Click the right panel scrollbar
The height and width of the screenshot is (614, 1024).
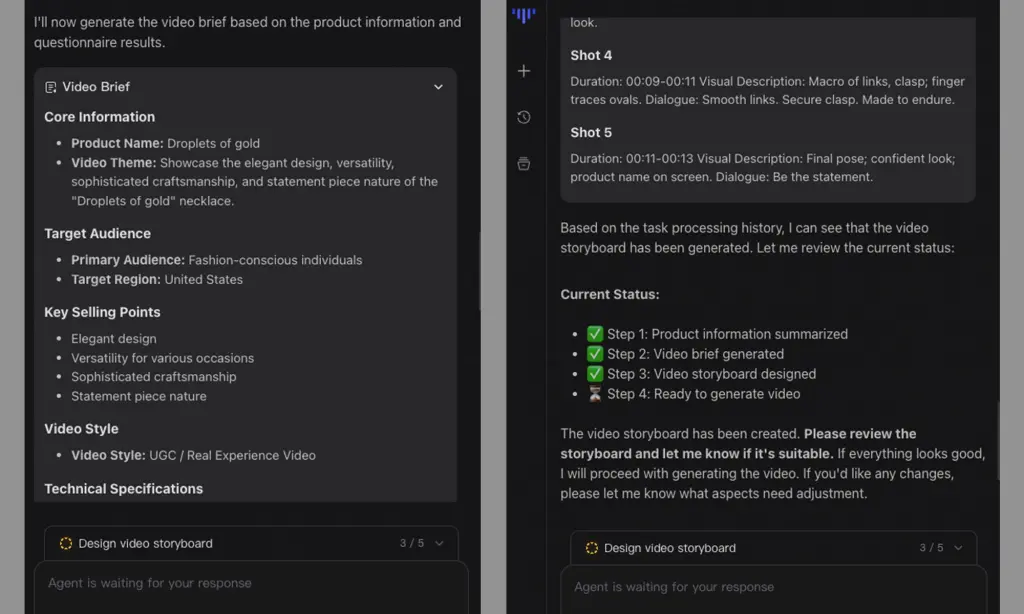click(x=998, y=441)
